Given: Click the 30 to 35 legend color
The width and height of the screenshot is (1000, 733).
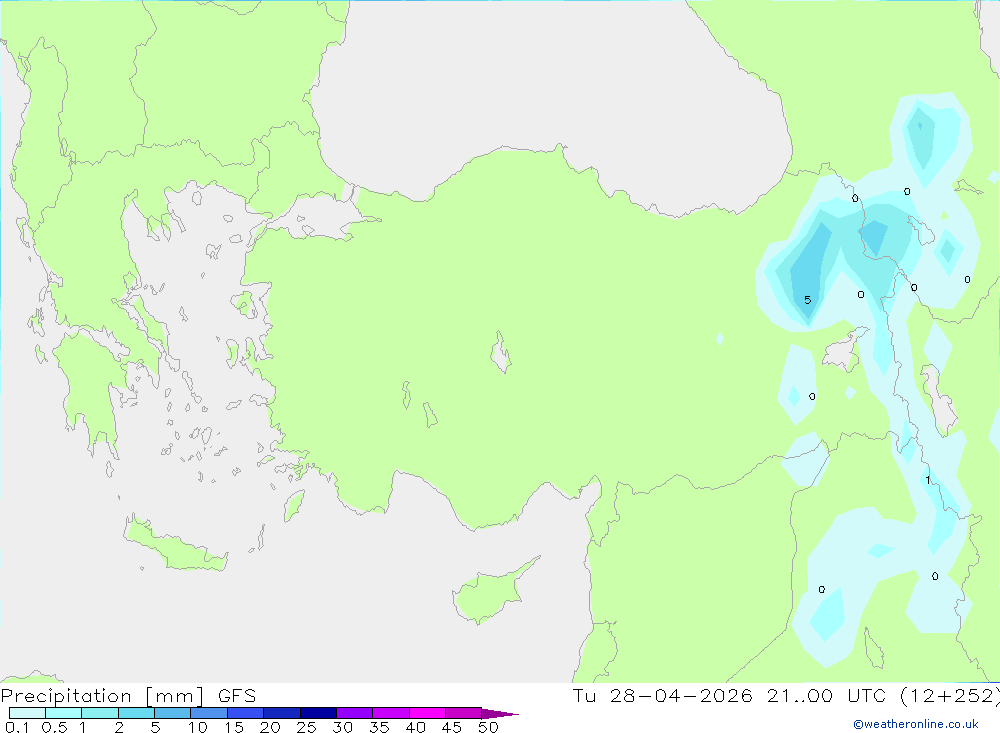Looking at the screenshot, I should pos(355,713).
